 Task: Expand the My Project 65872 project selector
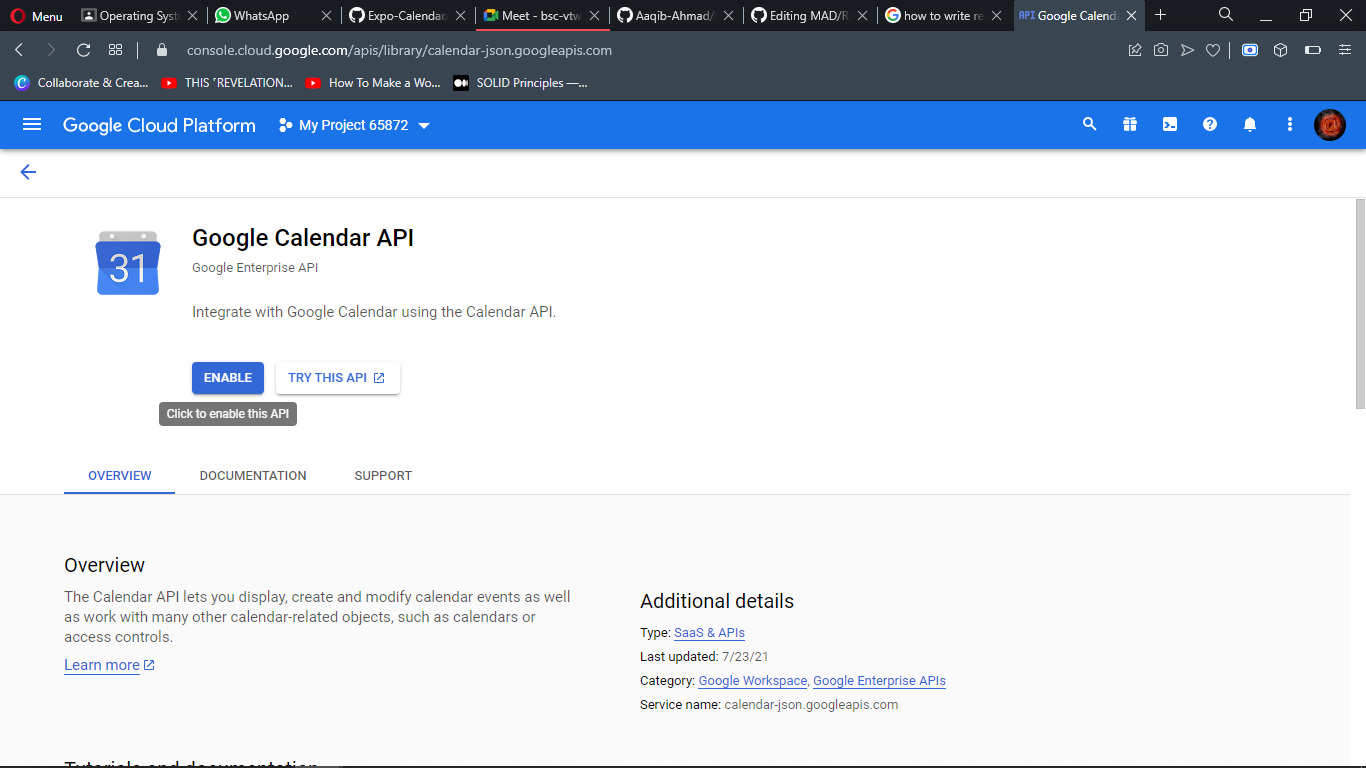[354, 125]
